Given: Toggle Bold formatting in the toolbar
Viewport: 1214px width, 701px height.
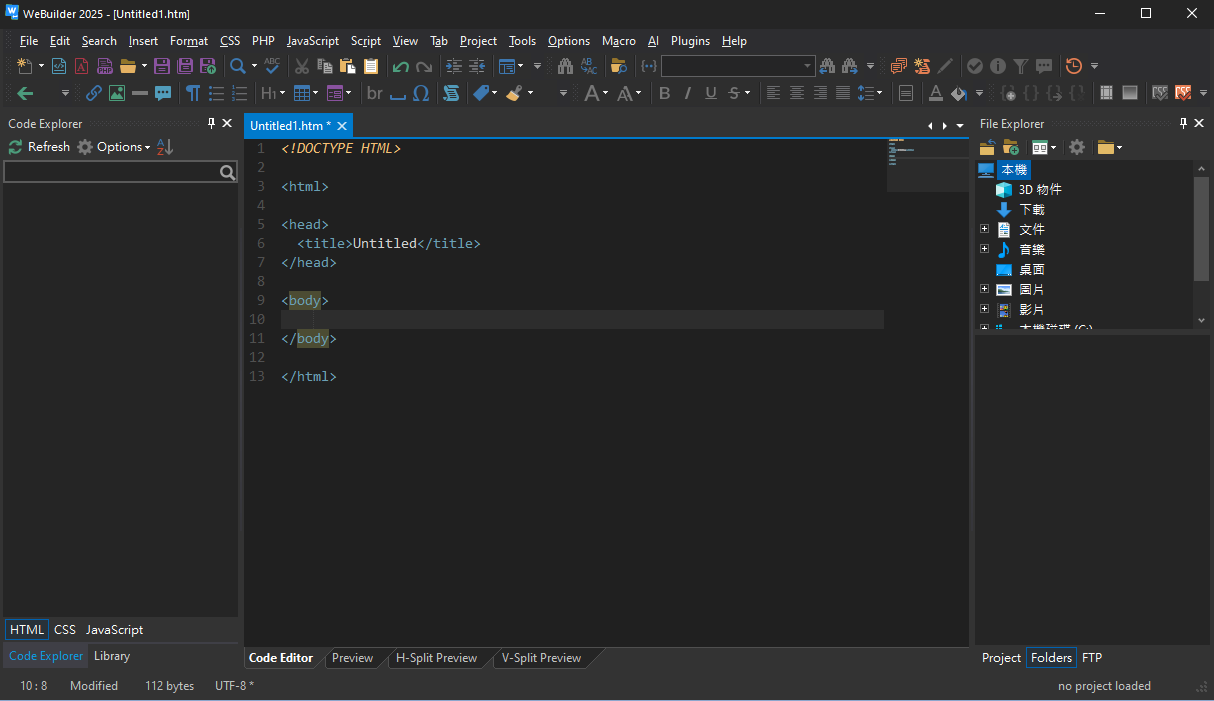Looking at the screenshot, I should point(665,93).
